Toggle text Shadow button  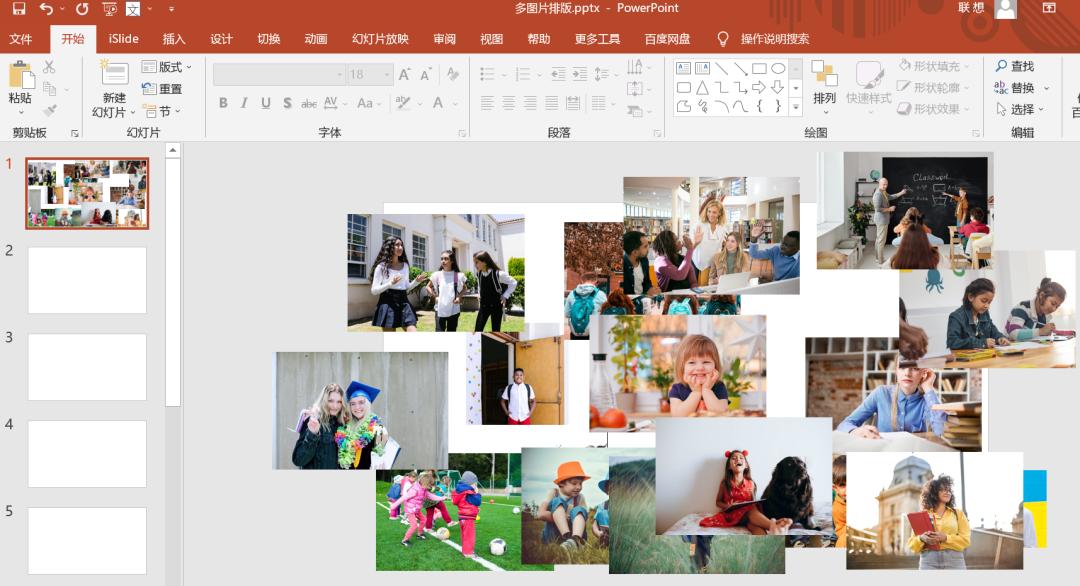(x=287, y=103)
